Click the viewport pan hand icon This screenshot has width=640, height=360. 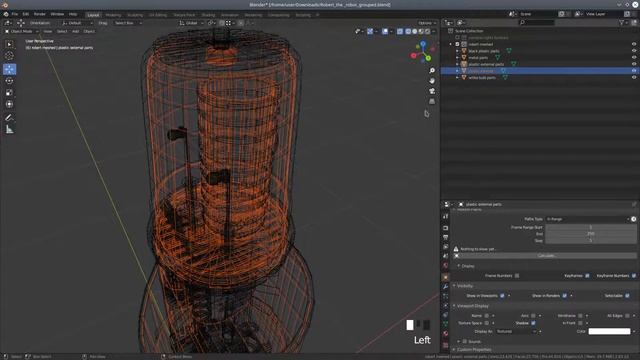pos(432,81)
